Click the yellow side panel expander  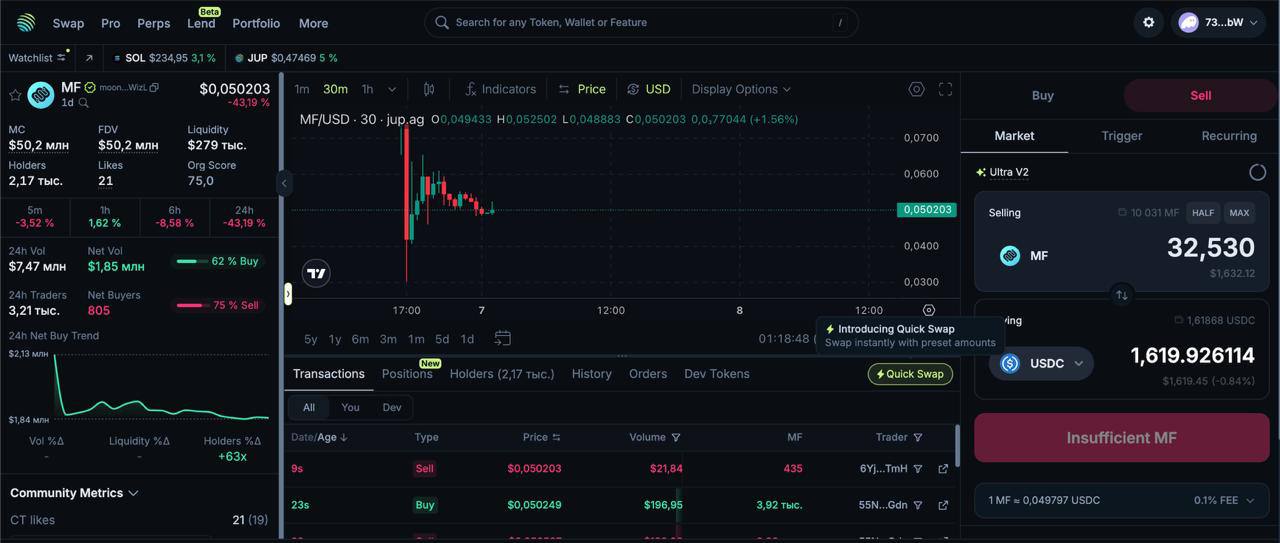click(x=288, y=293)
